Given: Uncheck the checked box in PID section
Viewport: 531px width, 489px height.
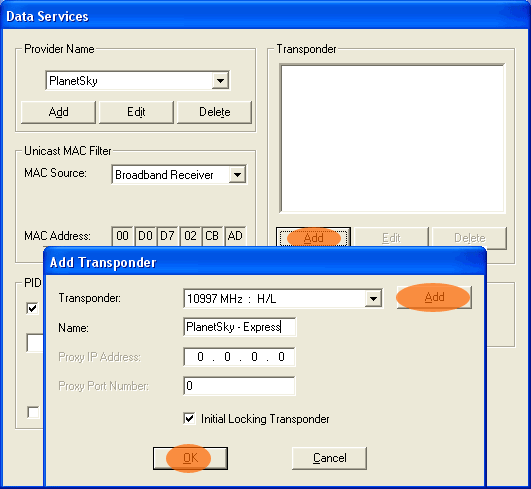Looking at the screenshot, I should click(33, 308).
